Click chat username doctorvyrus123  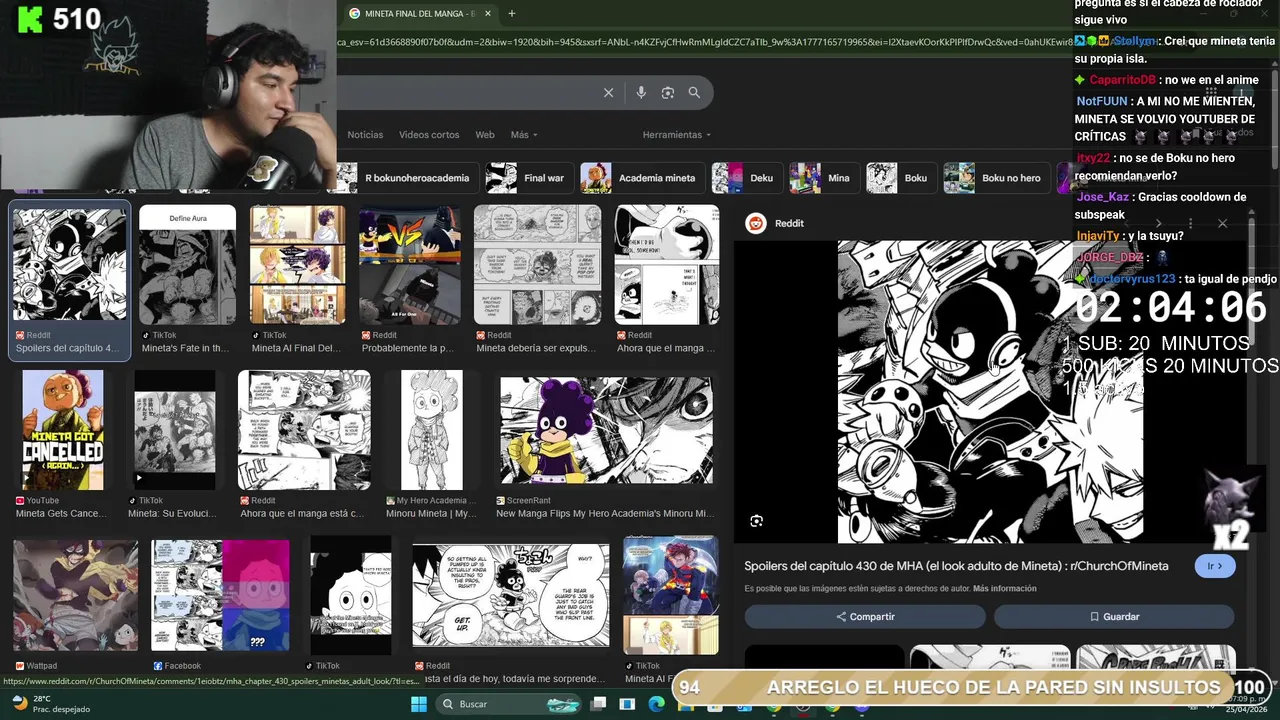[x=1131, y=279]
